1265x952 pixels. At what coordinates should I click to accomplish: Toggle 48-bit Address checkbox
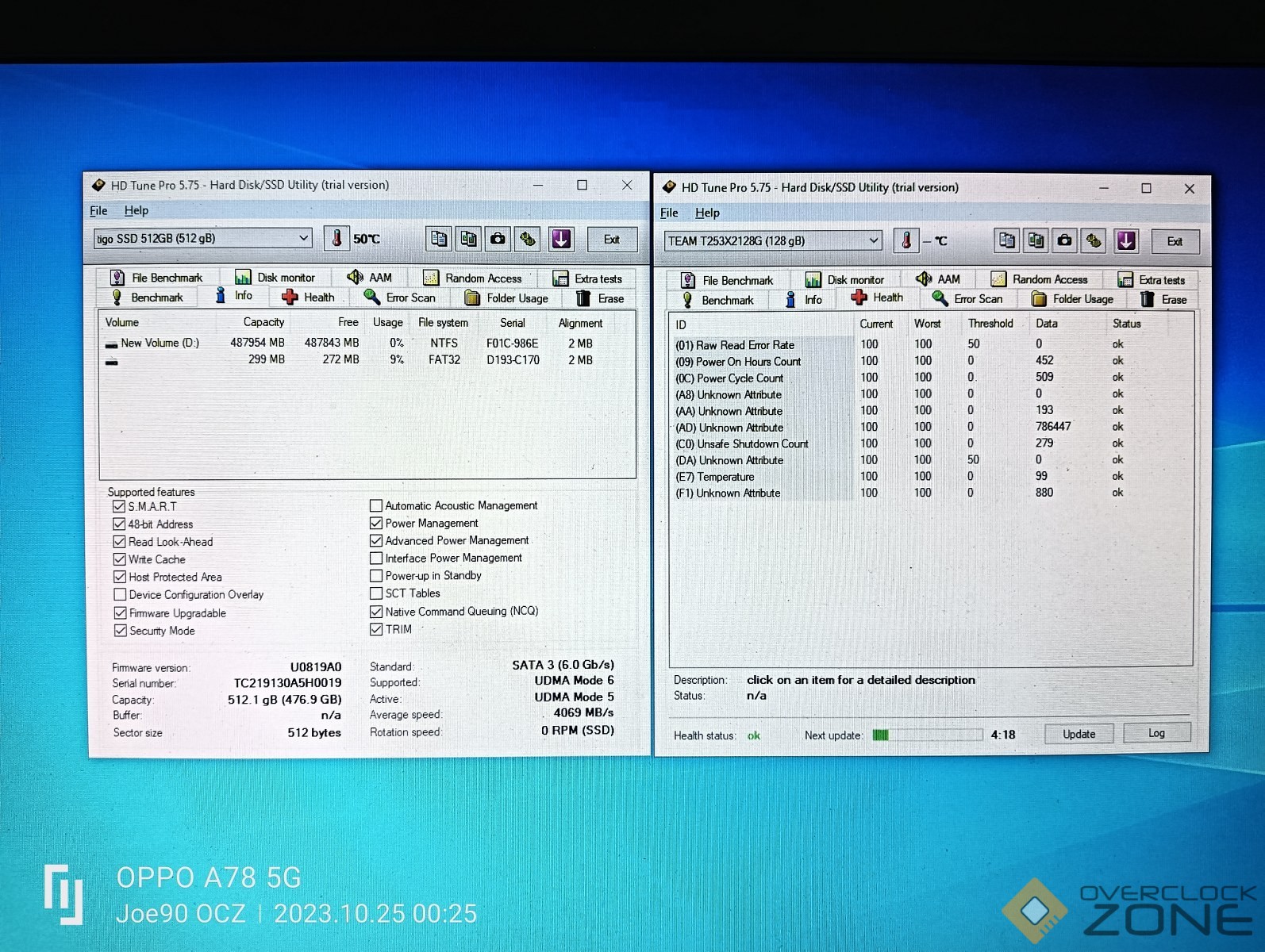pos(119,524)
